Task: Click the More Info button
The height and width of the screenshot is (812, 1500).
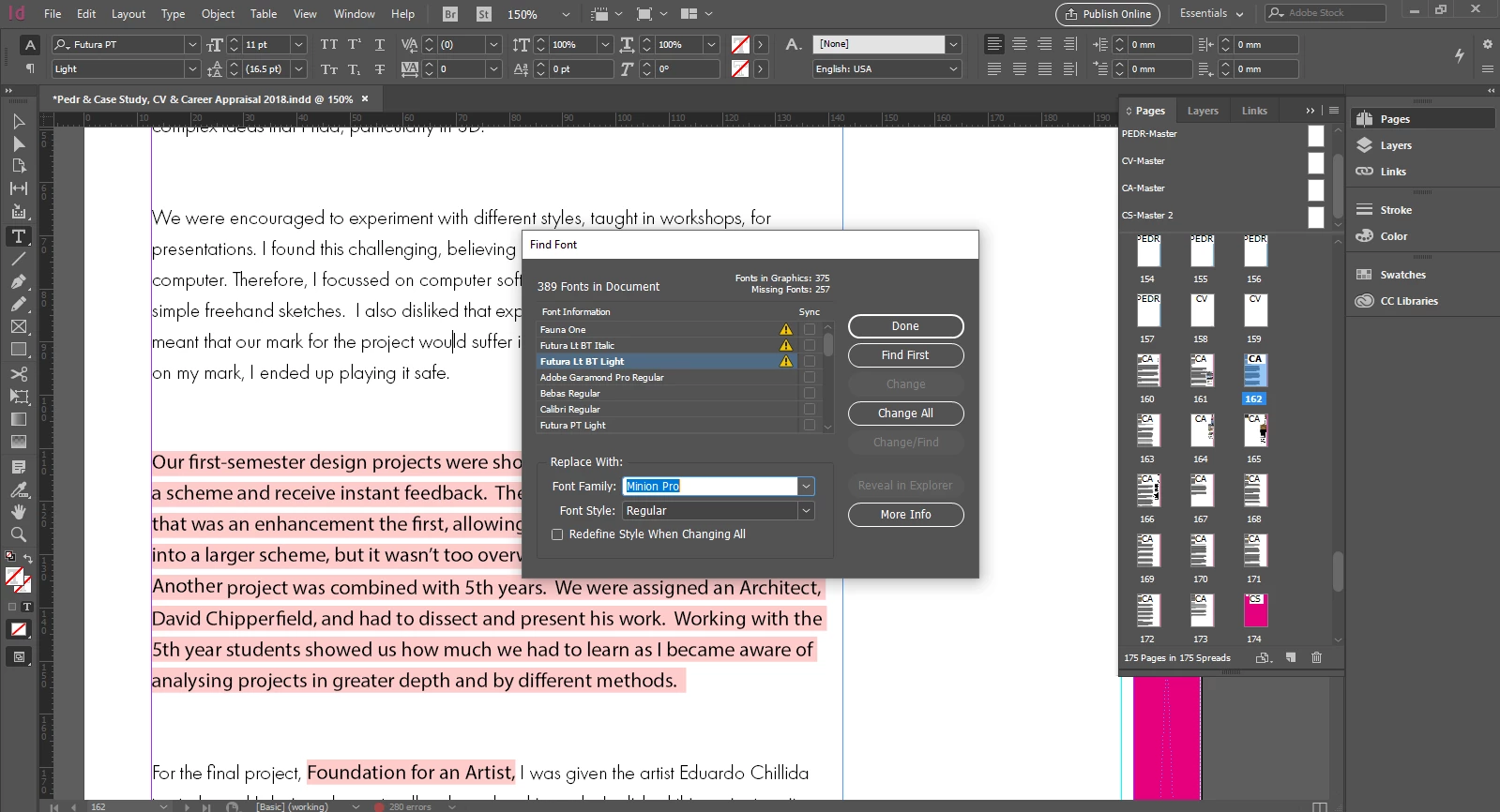Action: 905,515
